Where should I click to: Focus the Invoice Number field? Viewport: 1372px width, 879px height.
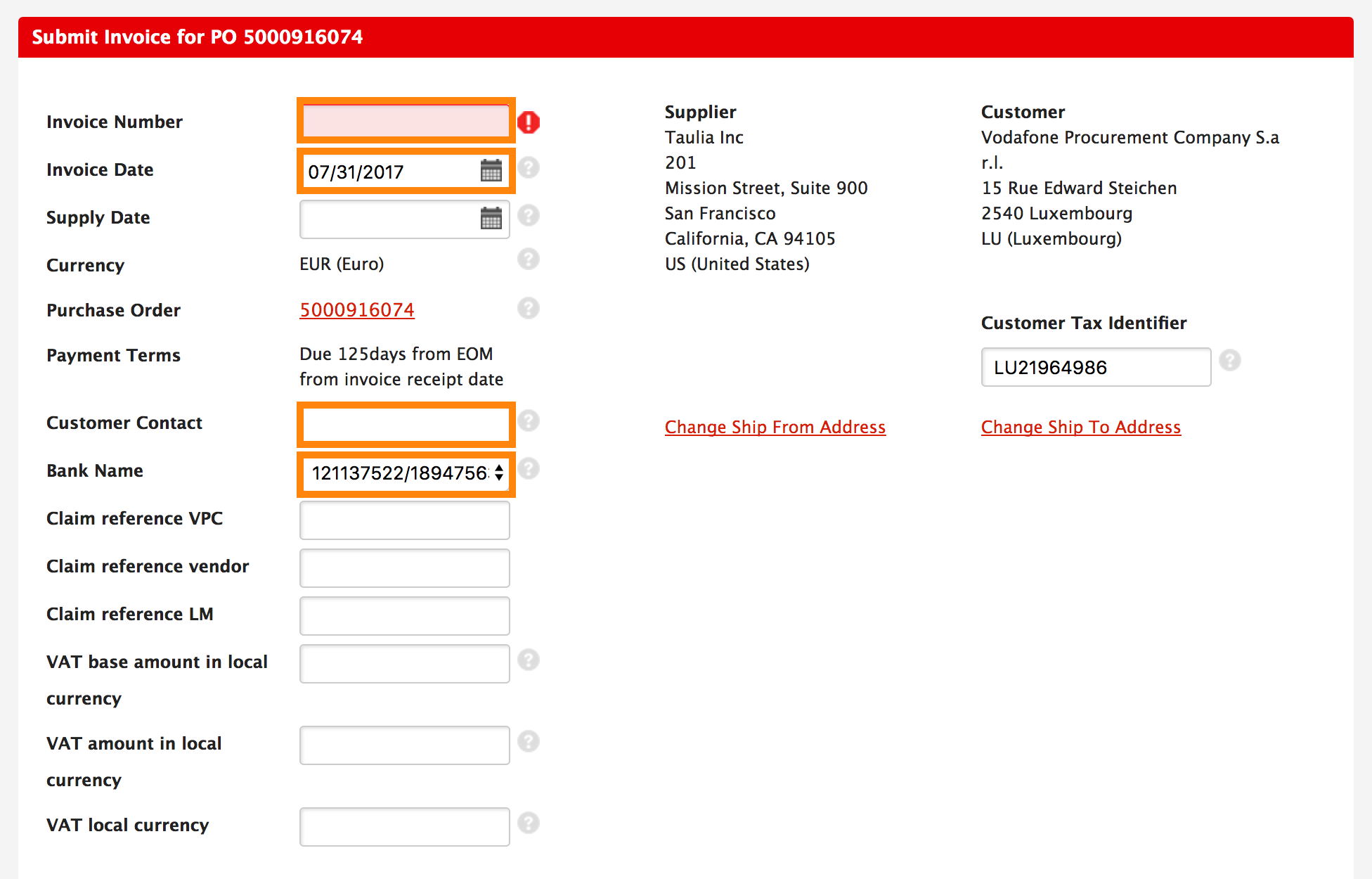[x=405, y=121]
